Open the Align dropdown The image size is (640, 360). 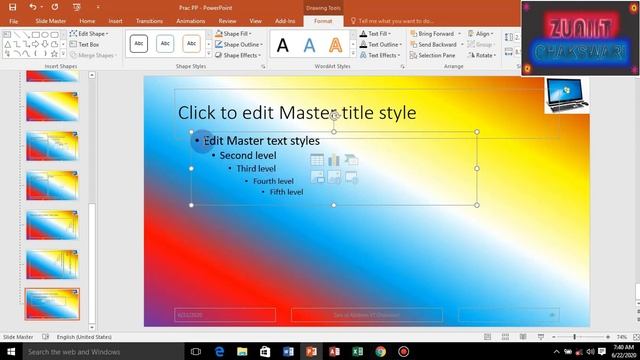coord(481,33)
